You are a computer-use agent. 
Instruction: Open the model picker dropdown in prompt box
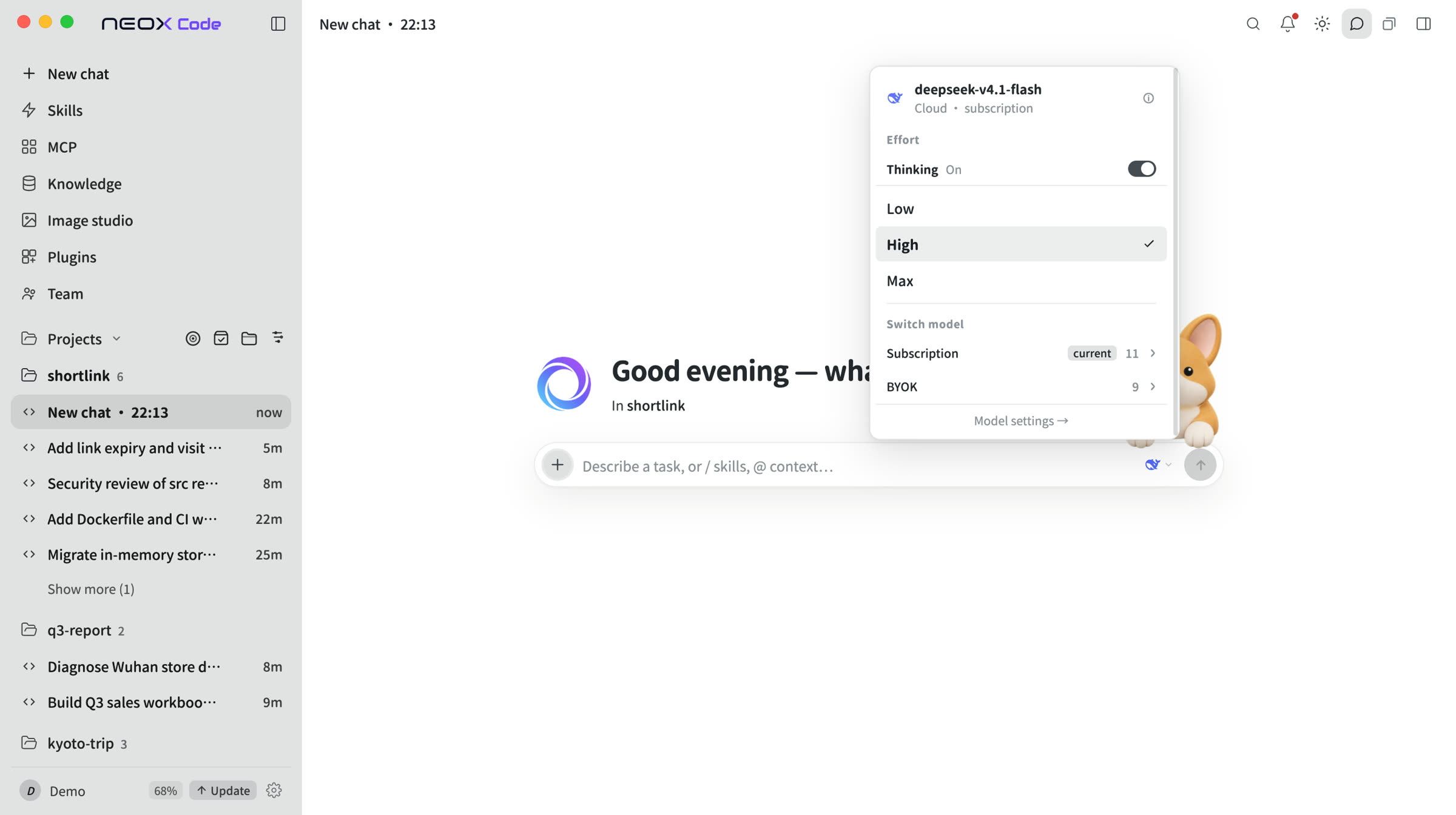pos(1158,465)
